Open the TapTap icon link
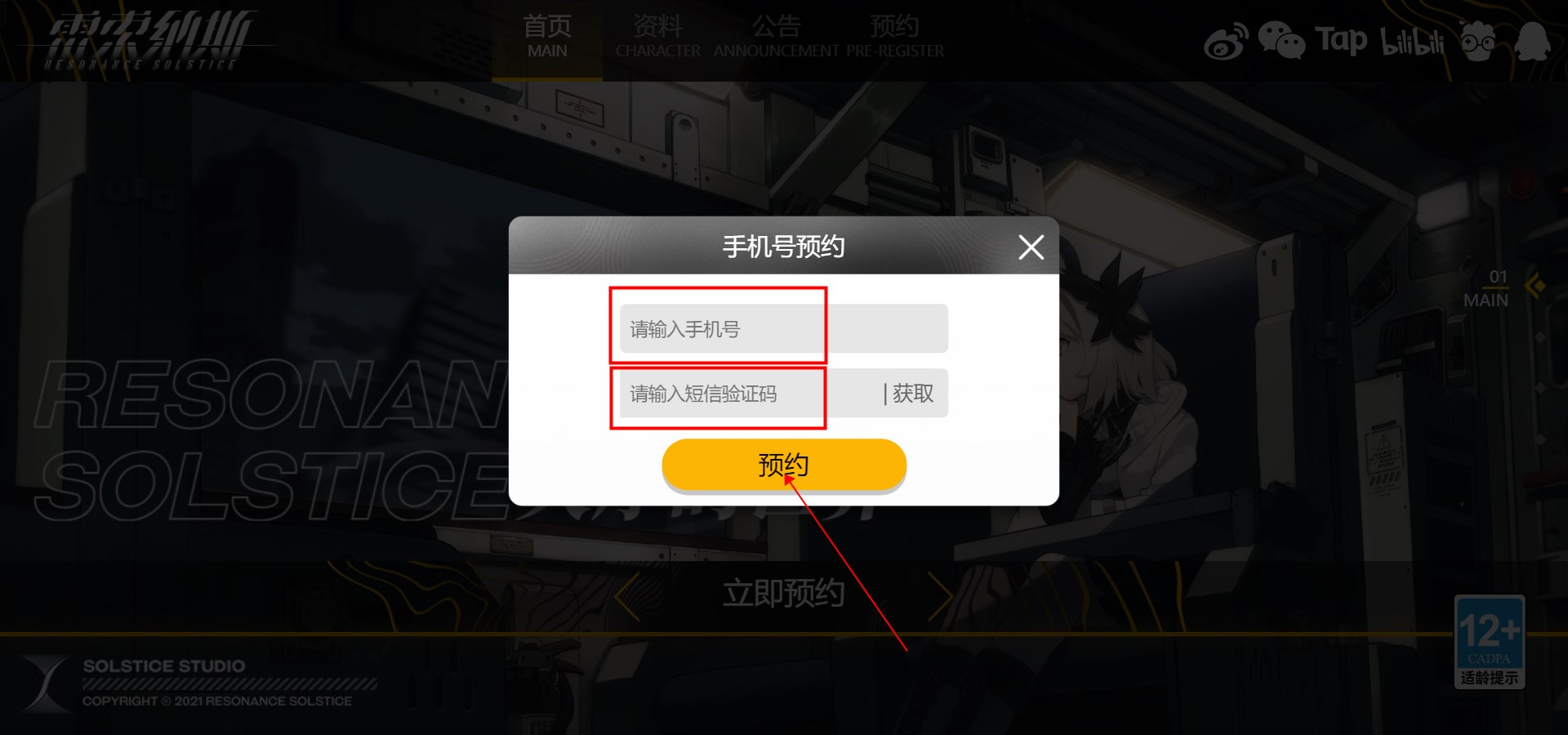Viewport: 1568px width, 735px height. click(1341, 40)
